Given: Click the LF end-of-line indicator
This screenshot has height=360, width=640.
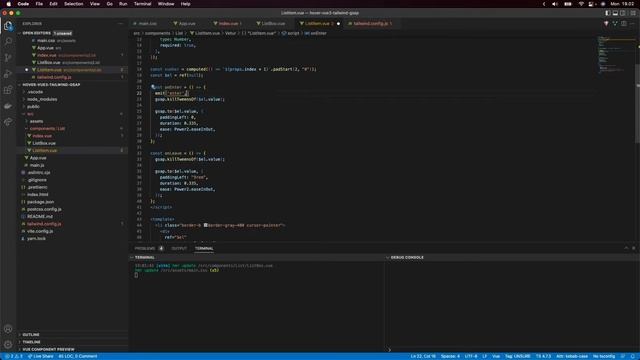Looking at the screenshot, I should pyautogui.click(x=484, y=356).
